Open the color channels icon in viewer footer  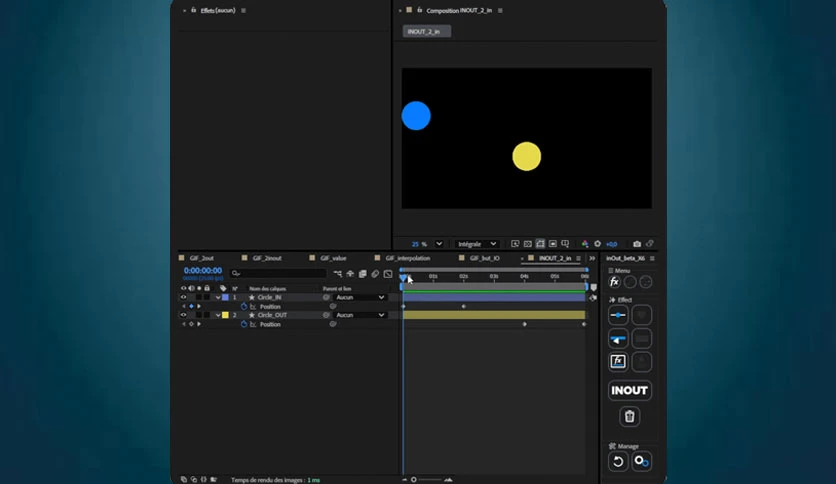585,244
